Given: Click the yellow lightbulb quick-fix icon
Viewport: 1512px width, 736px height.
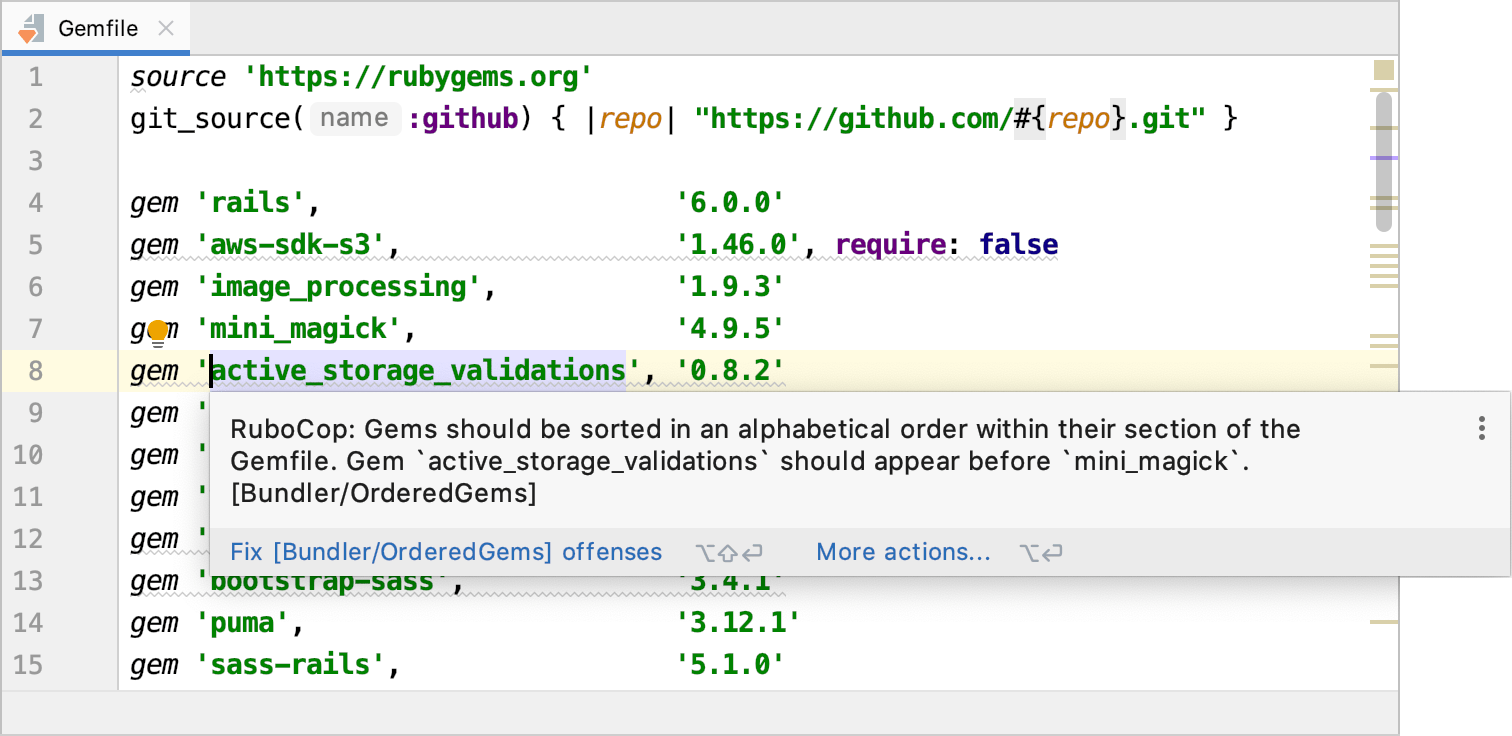Looking at the screenshot, I should pyautogui.click(x=158, y=331).
